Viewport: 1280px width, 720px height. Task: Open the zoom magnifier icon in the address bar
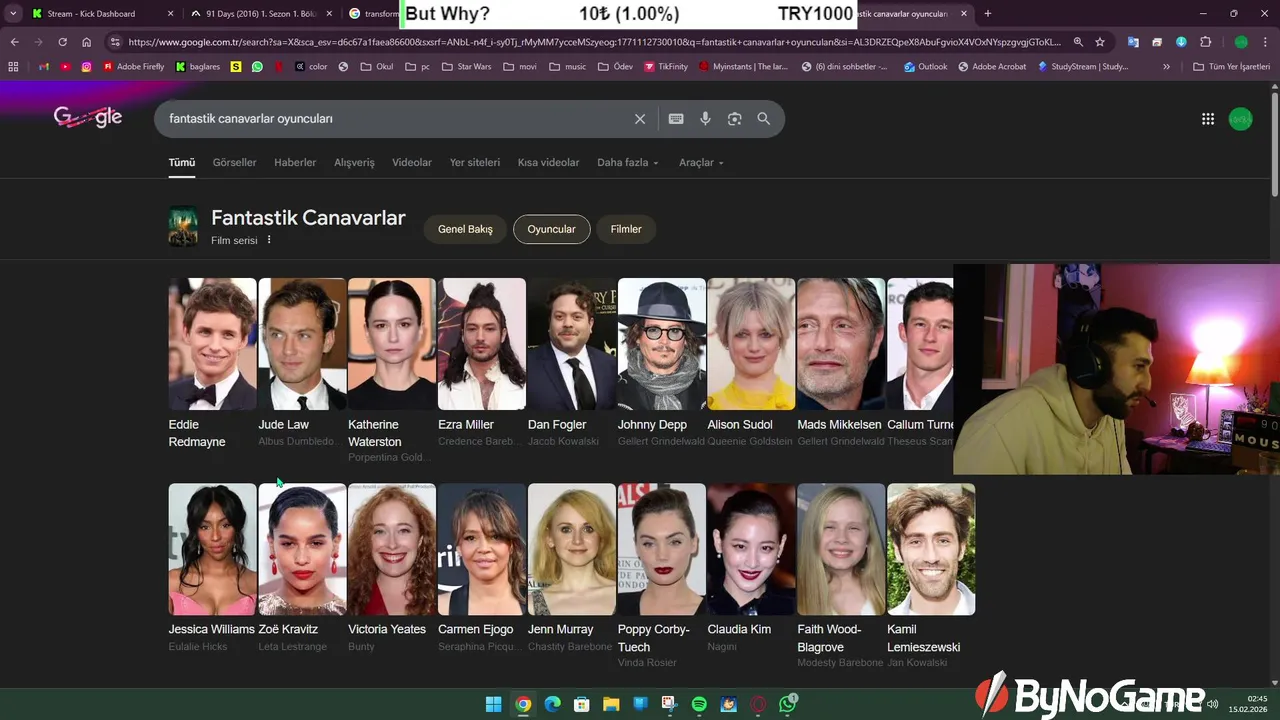pos(1078,42)
